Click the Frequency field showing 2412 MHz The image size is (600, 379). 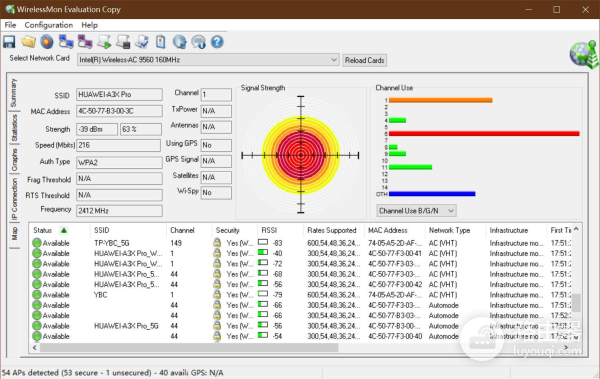tap(119, 211)
